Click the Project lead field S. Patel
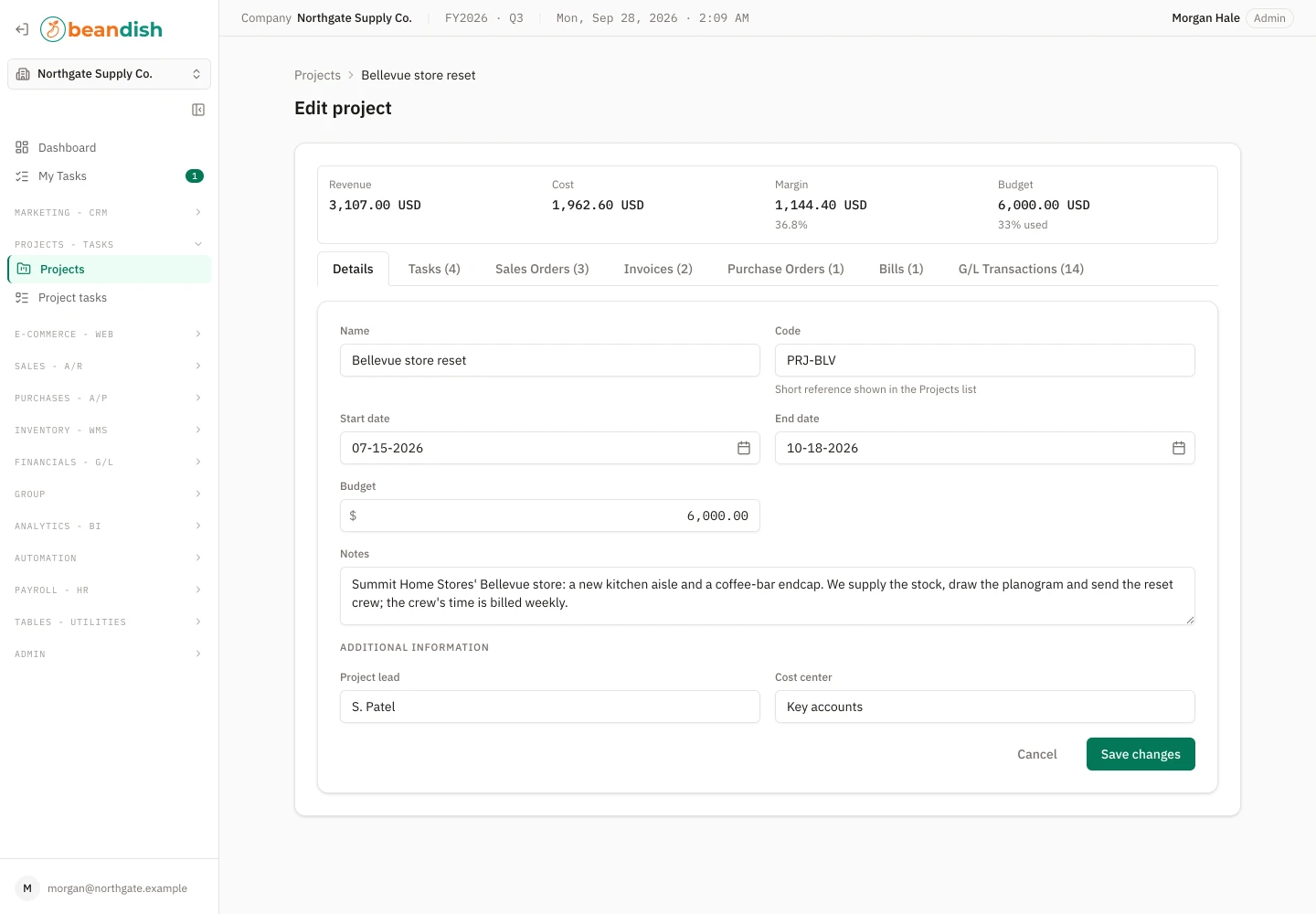Screen dimensions: 1316x914 550,707
